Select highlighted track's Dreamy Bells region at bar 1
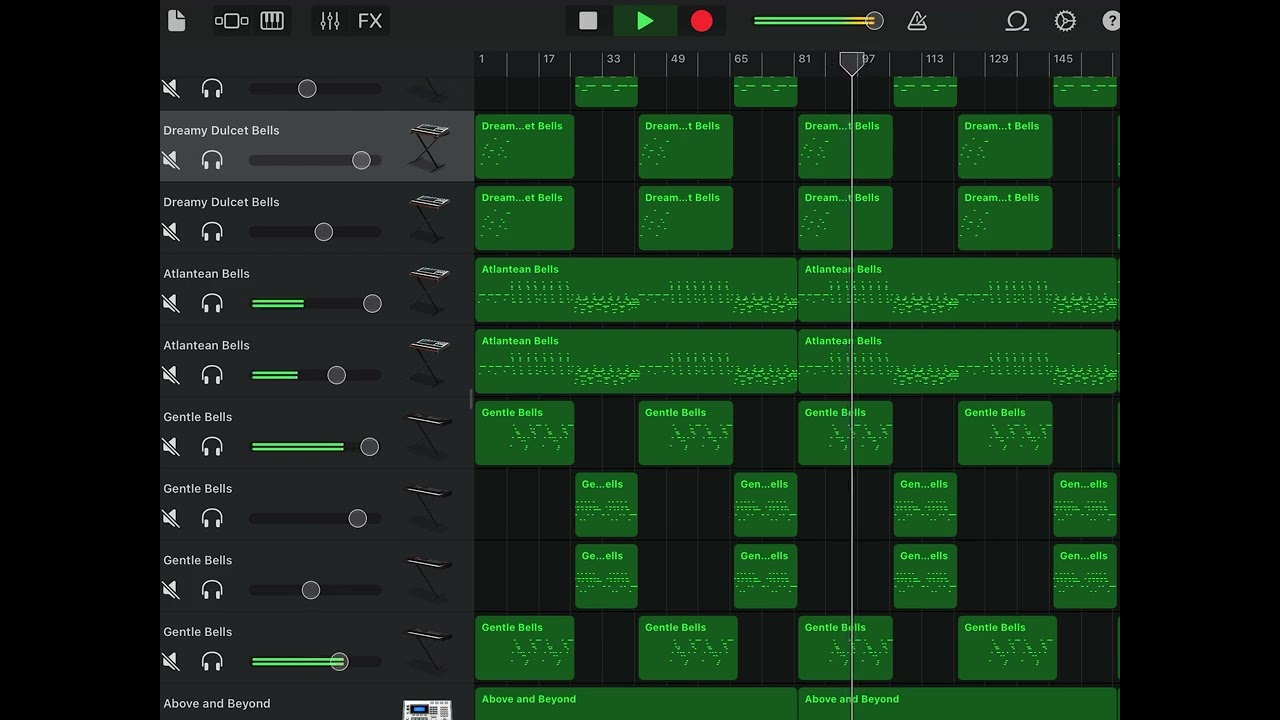 coord(524,147)
